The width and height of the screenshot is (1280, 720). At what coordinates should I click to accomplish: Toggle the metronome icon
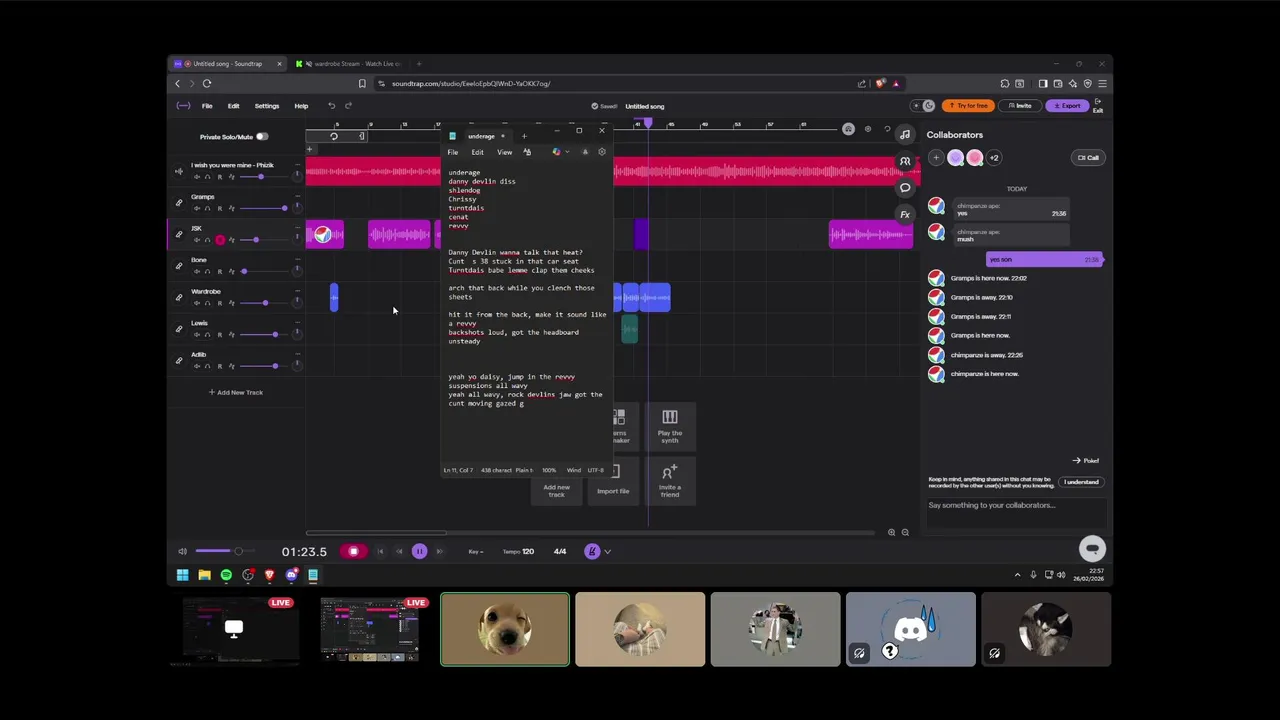[592, 551]
